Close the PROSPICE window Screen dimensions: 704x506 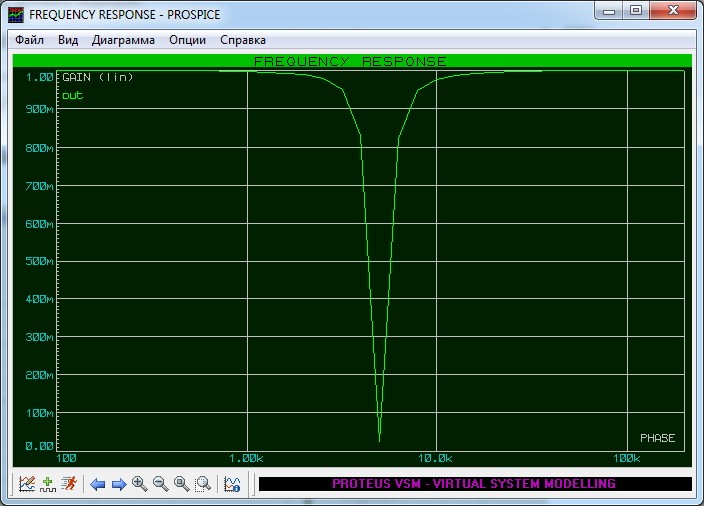pyautogui.click(x=673, y=11)
